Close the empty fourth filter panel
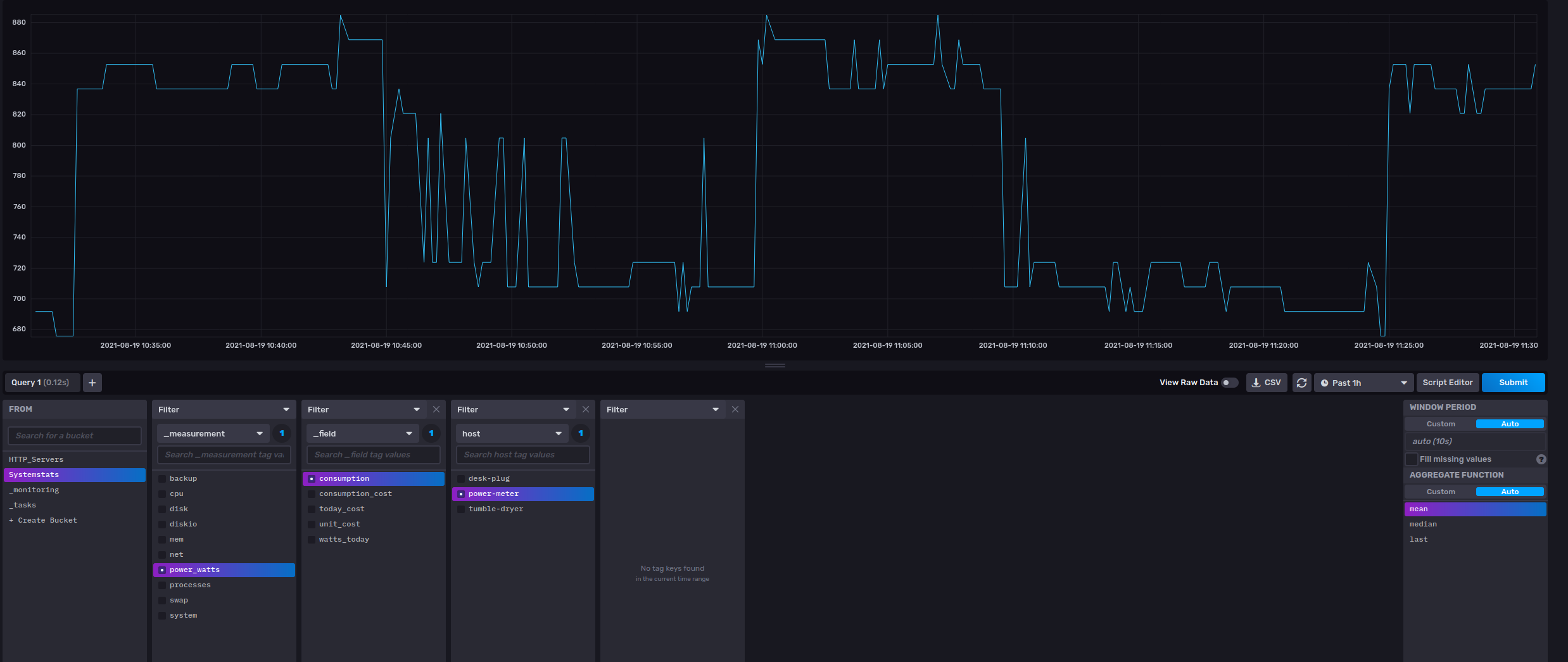 pyautogui.click(x=735, y=409)
